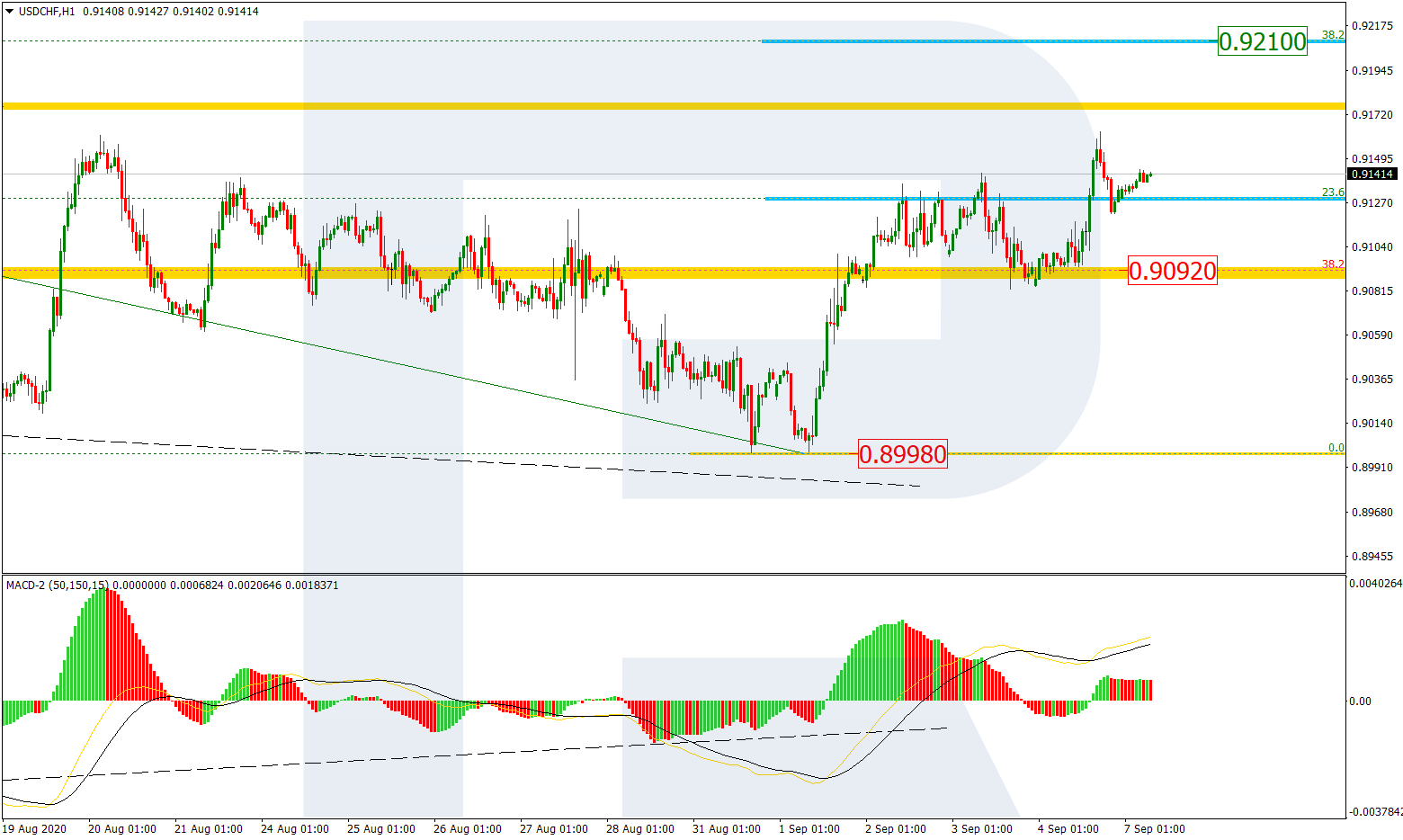Click price axis value 0.91270
1403x840 pixels.
point(1372,203)
